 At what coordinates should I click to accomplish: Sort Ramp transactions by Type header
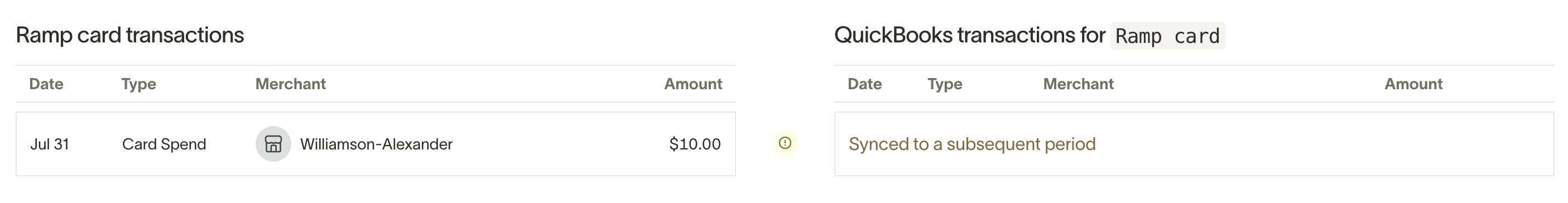(x=139, y=84)
